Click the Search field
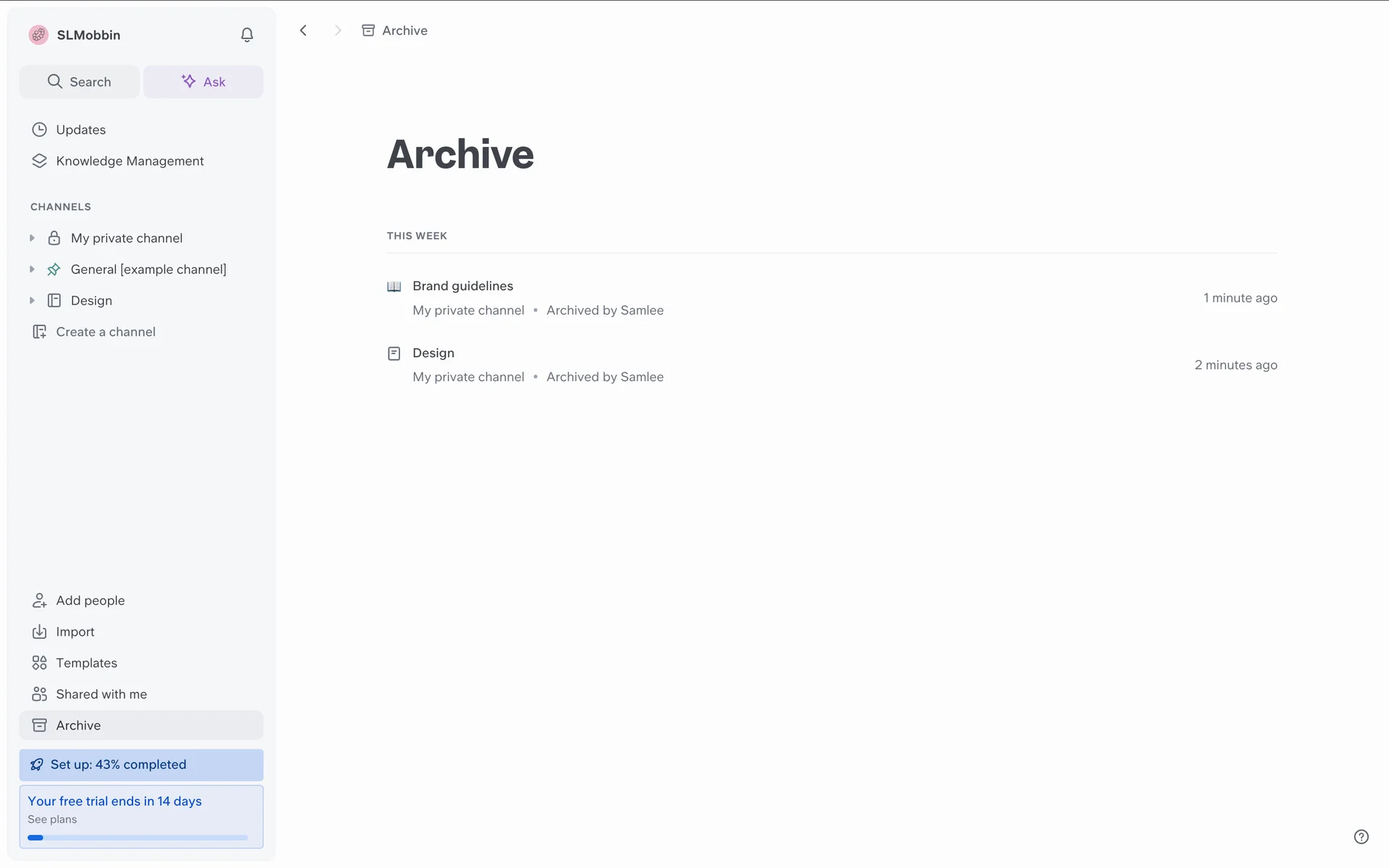This screenshot has height=868, width=1389. tap(80, 82)
